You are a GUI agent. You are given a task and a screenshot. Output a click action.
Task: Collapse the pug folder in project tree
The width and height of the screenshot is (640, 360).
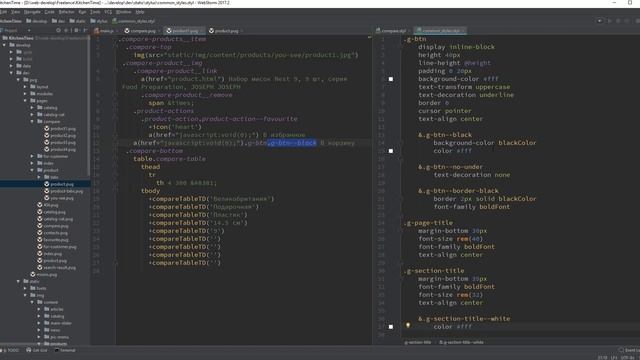(x=18, y=80)
